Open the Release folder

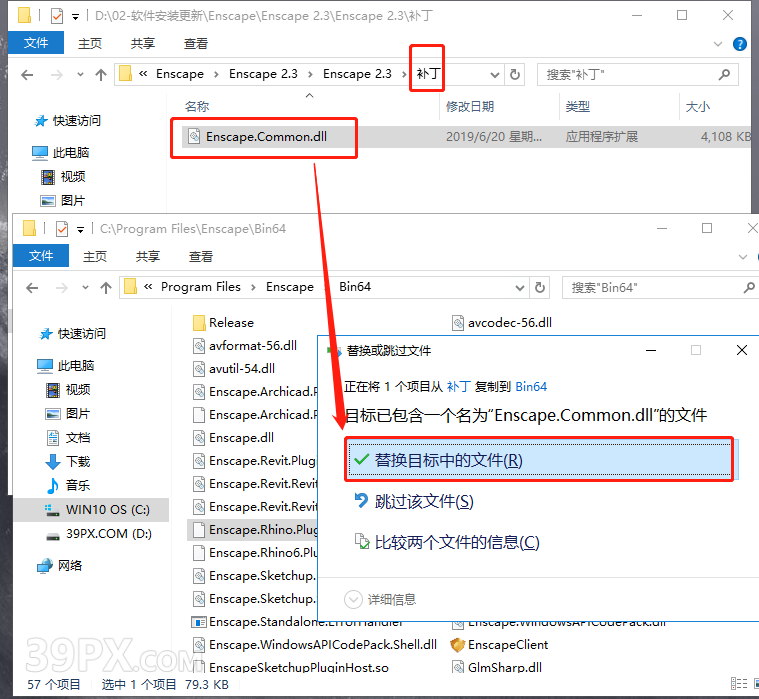pos(230,323)
